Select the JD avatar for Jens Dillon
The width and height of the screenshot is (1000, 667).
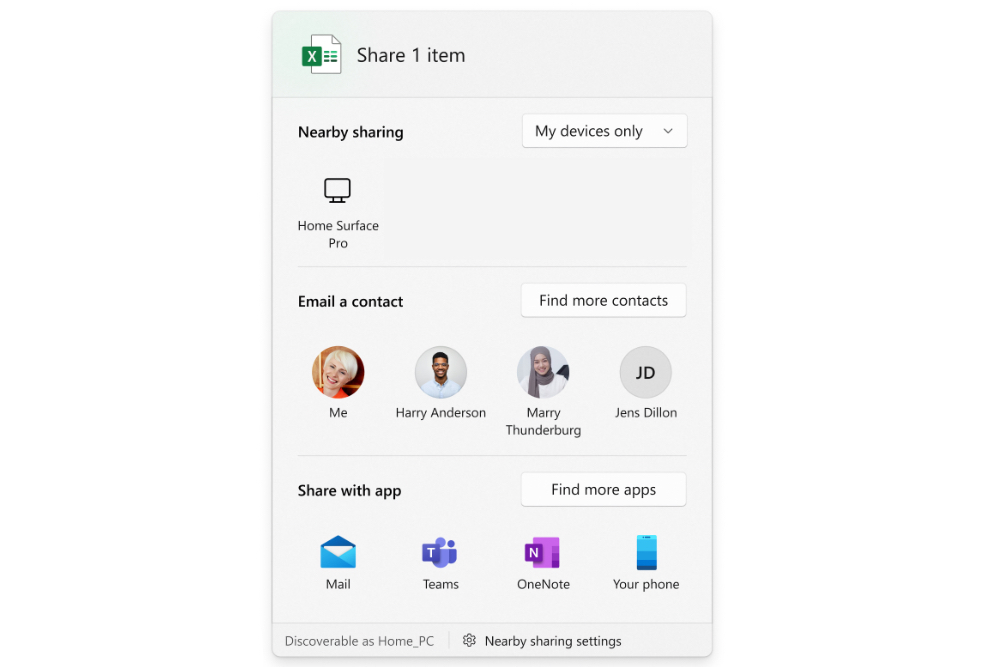645,372
